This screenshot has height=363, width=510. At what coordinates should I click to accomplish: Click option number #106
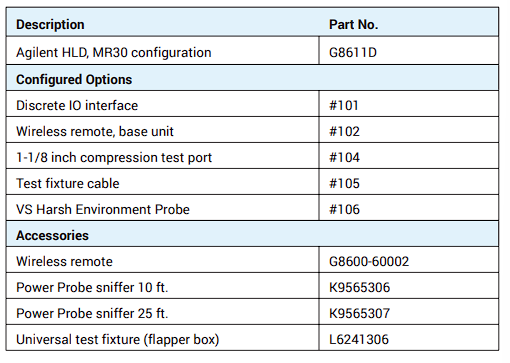(344, 210)
